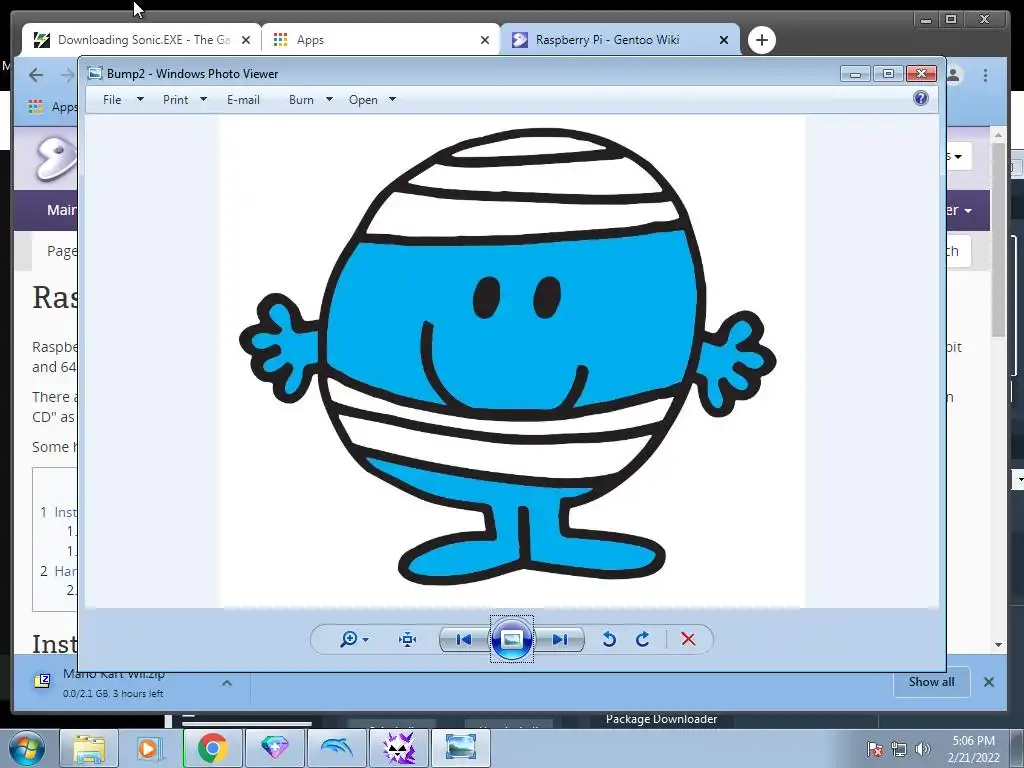1024x768 pixels.
Task: Rotate the image counterclockwise
Action: coord(609,639)
